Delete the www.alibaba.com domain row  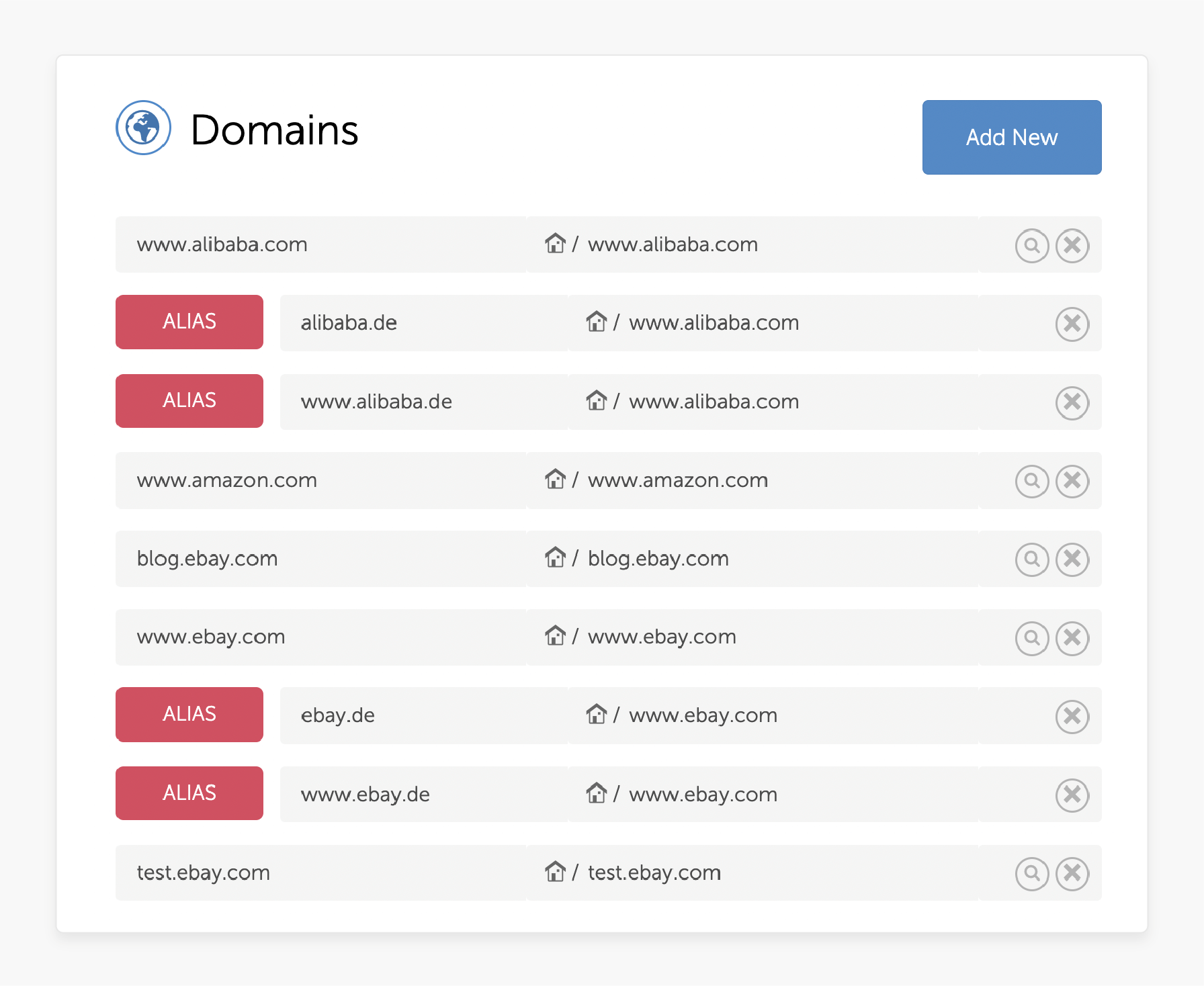(1072, 245)
